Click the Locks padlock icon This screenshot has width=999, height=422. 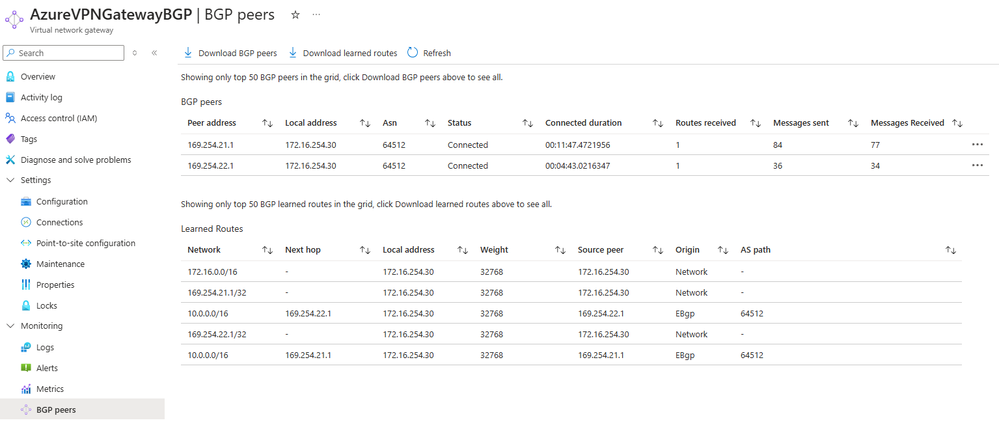point(26,305)
